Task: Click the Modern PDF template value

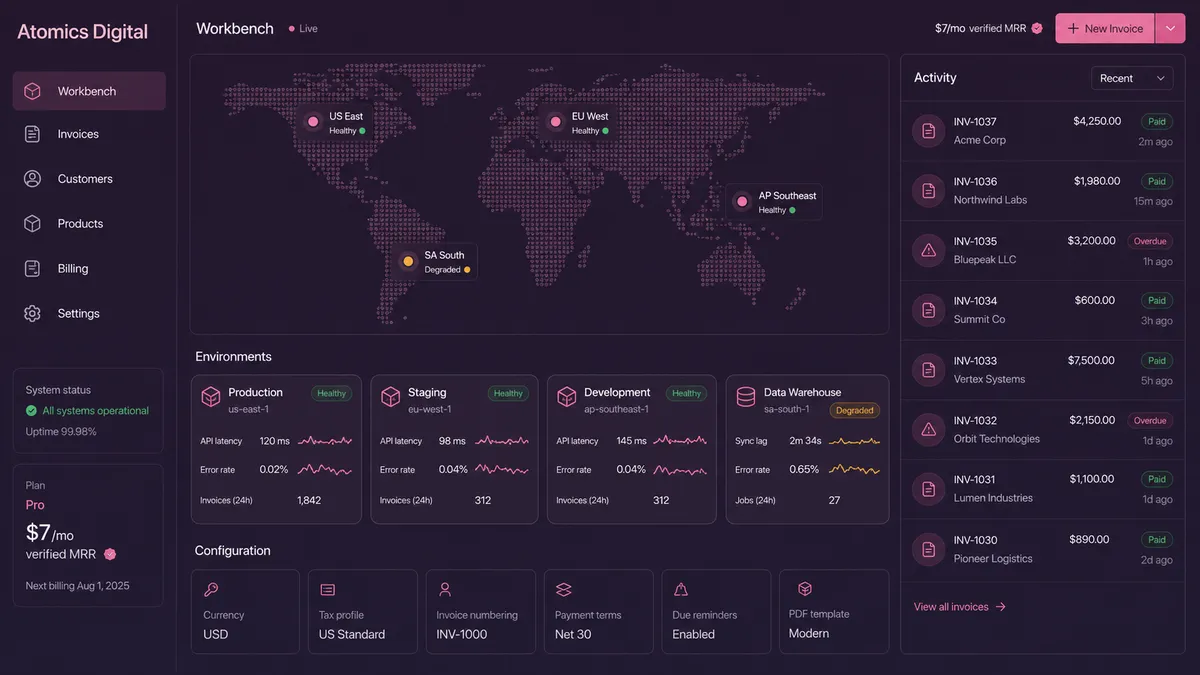Action: pos(809,633)
